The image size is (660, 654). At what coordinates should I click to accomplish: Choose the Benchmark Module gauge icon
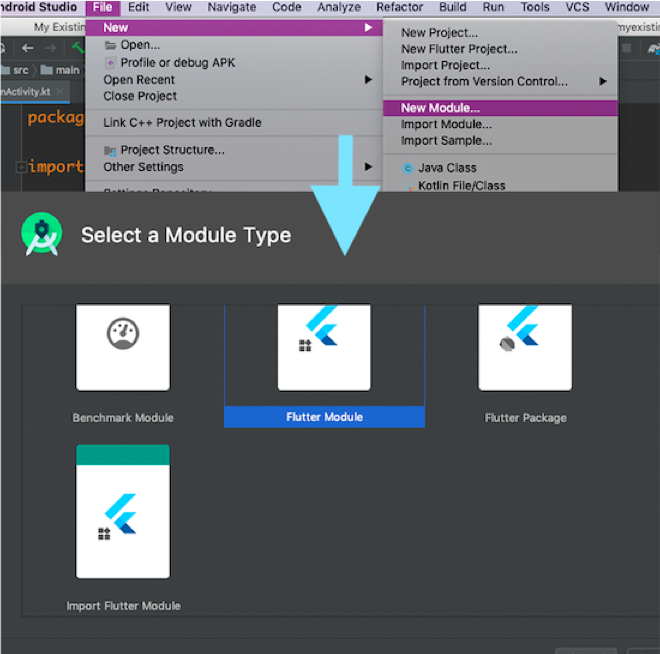tap(123, 336)
